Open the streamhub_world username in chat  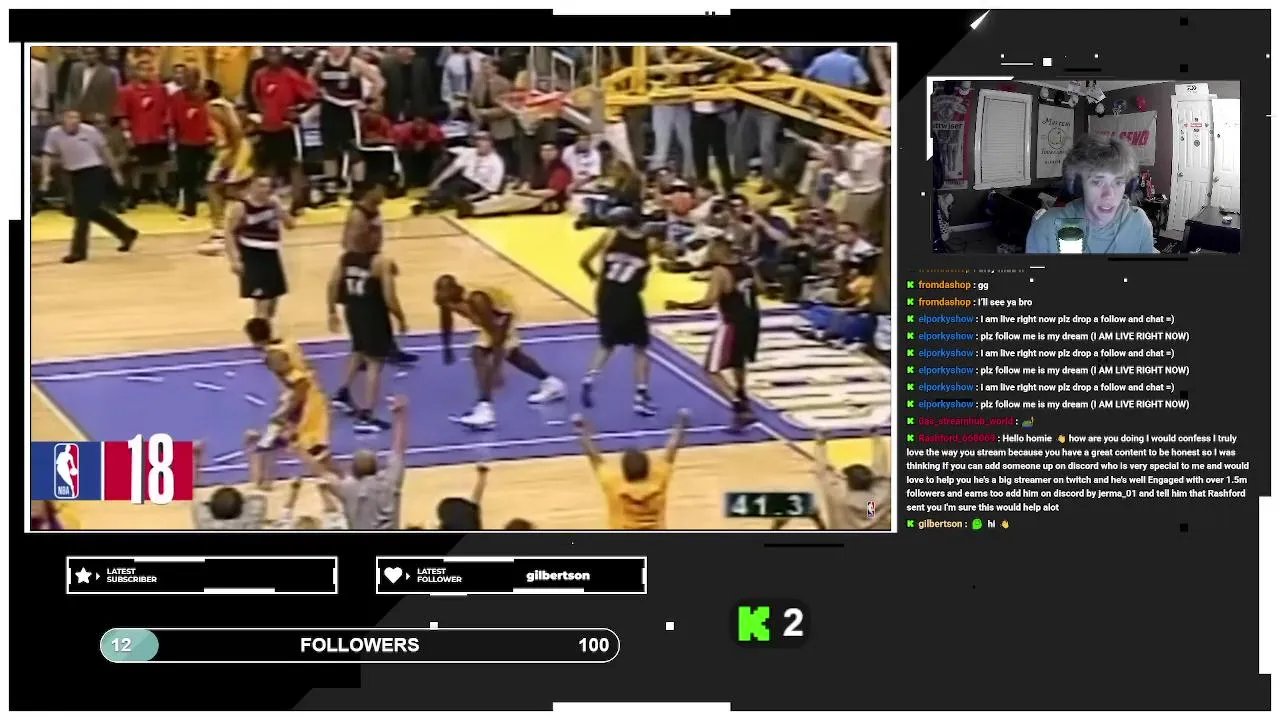tap(965, 421)
